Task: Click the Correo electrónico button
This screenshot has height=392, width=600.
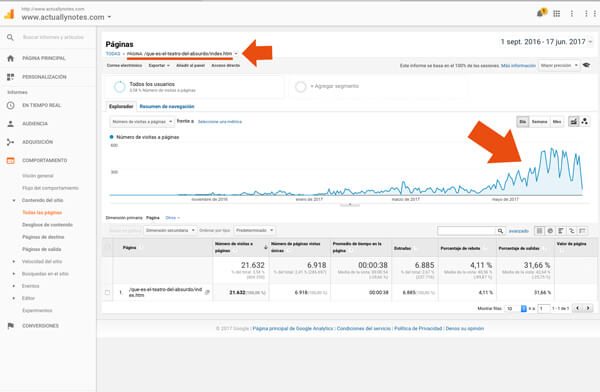Action: 124,65
